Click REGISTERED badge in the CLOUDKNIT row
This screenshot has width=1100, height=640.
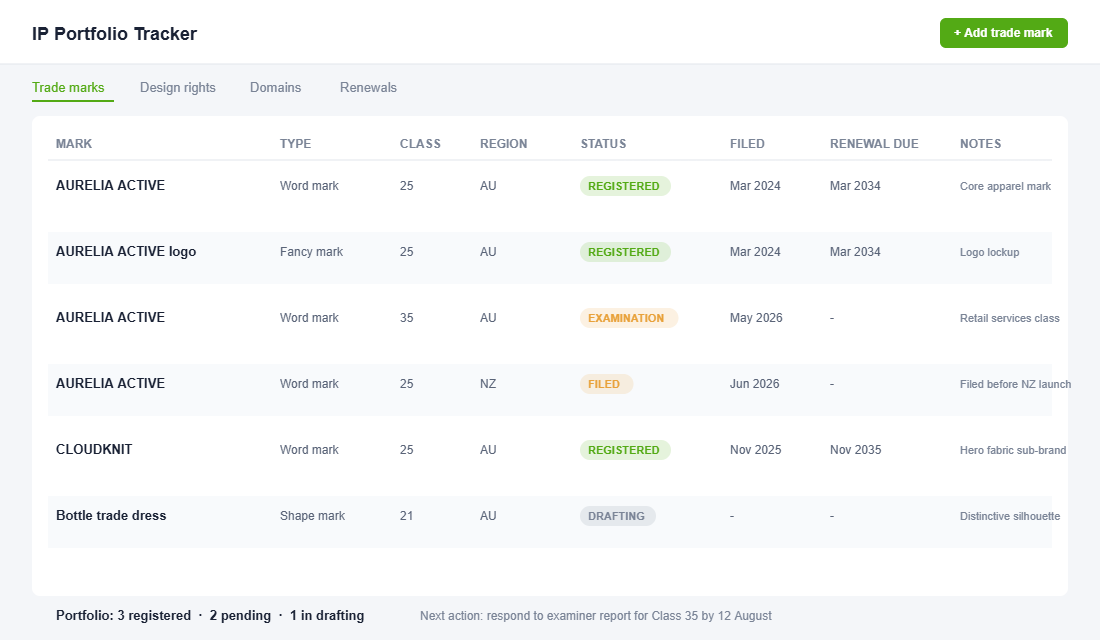coord(625,450)
